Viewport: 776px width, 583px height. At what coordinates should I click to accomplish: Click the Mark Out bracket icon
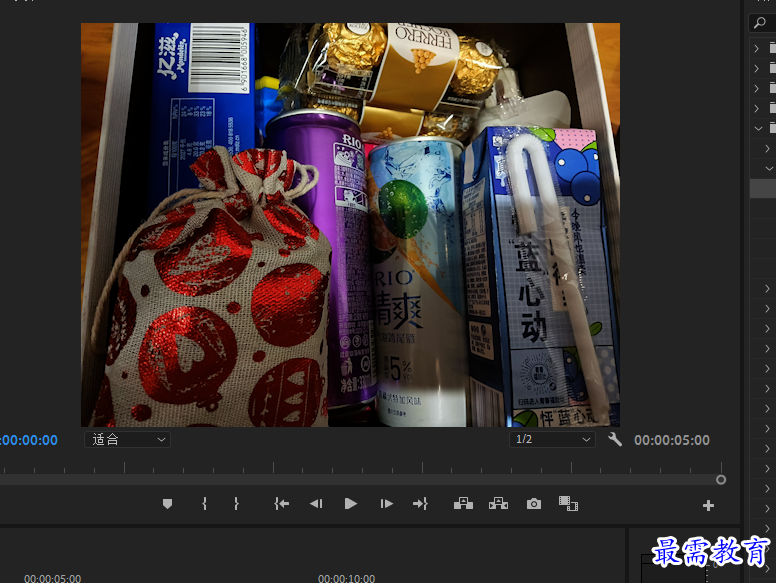point(236,504)
